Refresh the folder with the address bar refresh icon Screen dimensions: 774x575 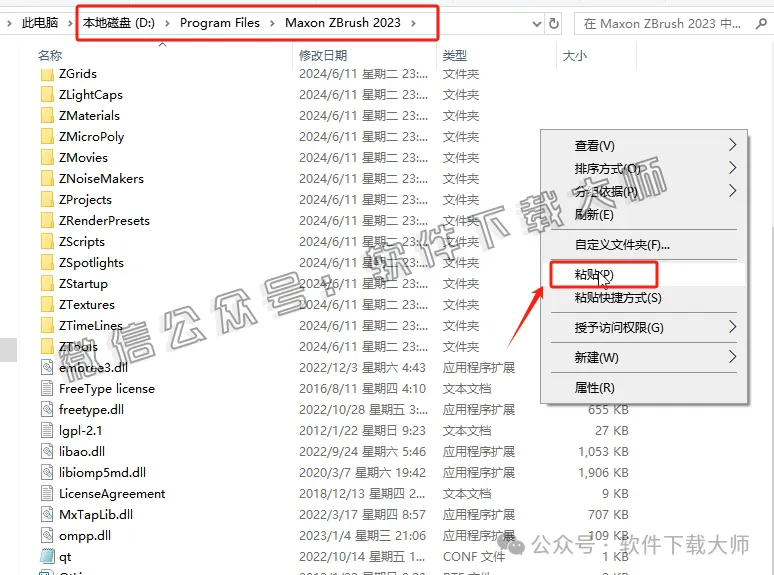pyautogui.click(x=554, y=23)
